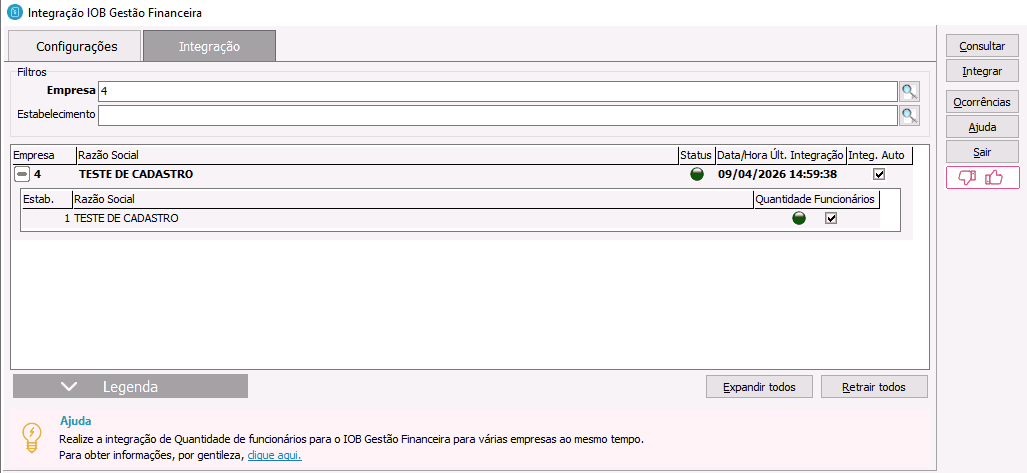
Task: Click the Empresa column header
Action: (43, 155)
